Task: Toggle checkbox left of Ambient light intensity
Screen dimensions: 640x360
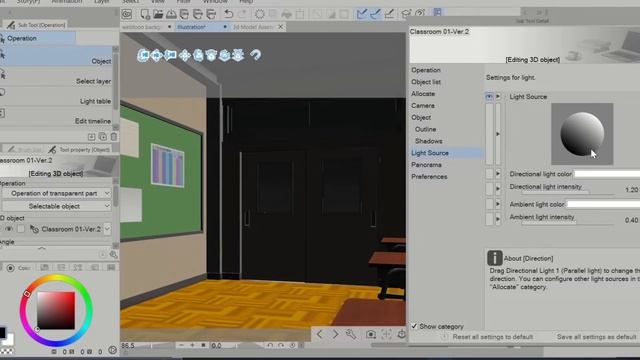Action: point(489,219)
